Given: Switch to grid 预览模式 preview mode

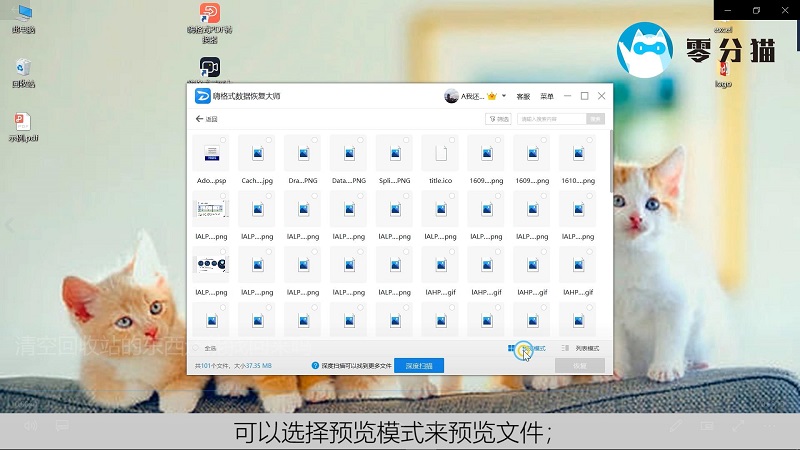Looking at the screenshot, I should pos(527,348).
